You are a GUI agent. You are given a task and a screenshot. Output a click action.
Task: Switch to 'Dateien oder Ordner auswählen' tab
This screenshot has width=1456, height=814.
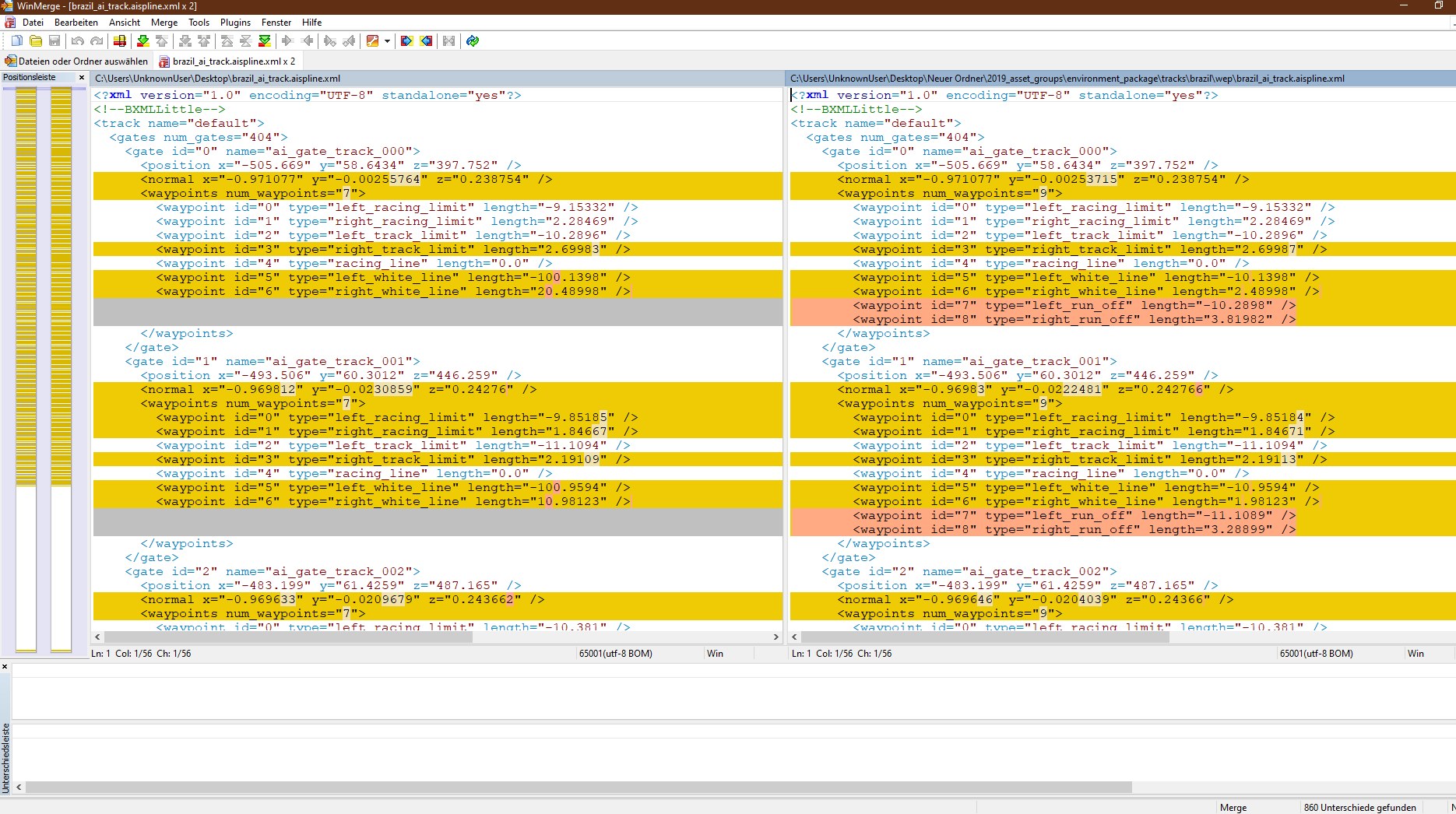[x=76, y=61]
